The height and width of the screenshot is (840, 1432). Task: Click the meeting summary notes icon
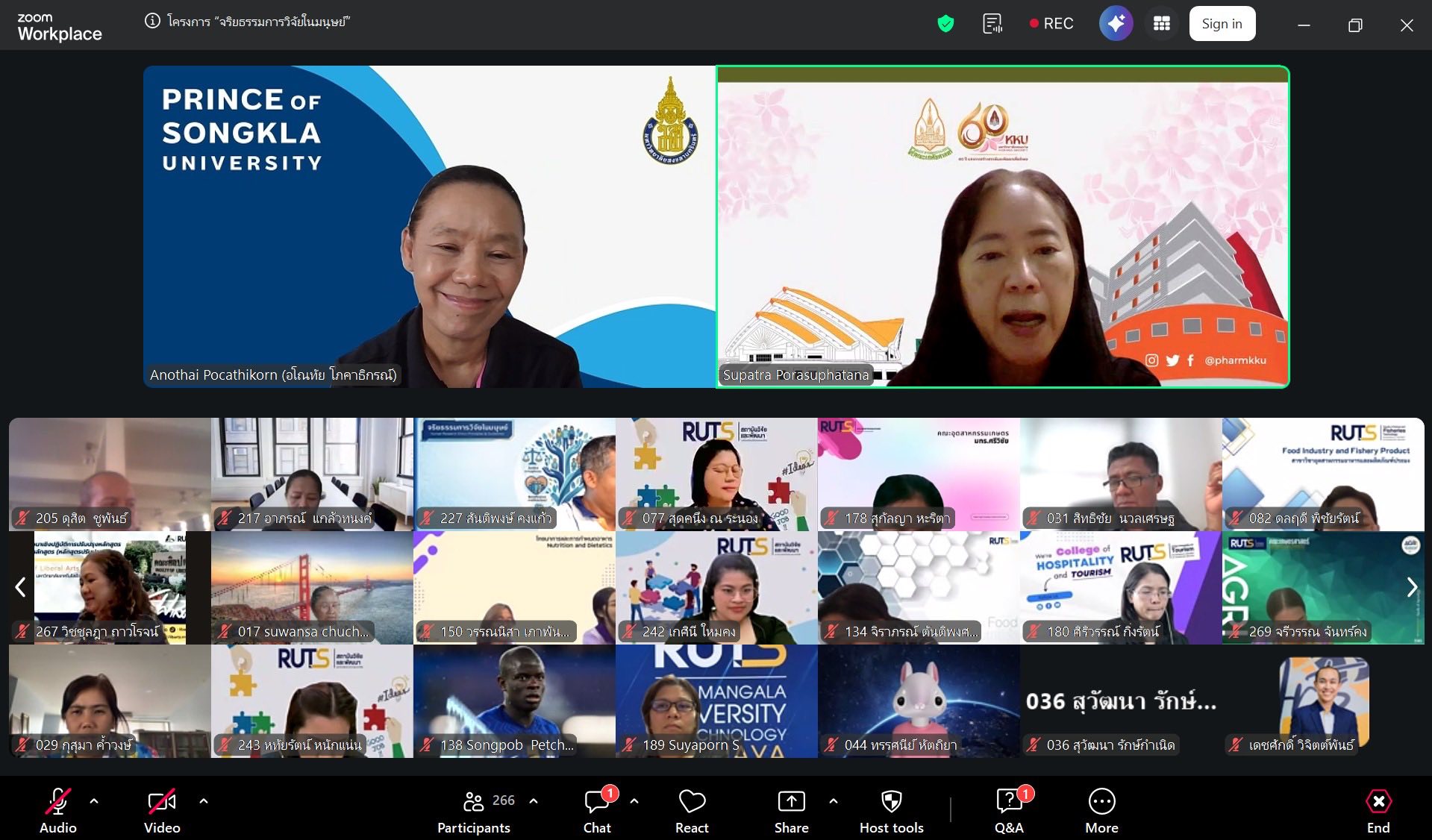[x=992, y=24]
